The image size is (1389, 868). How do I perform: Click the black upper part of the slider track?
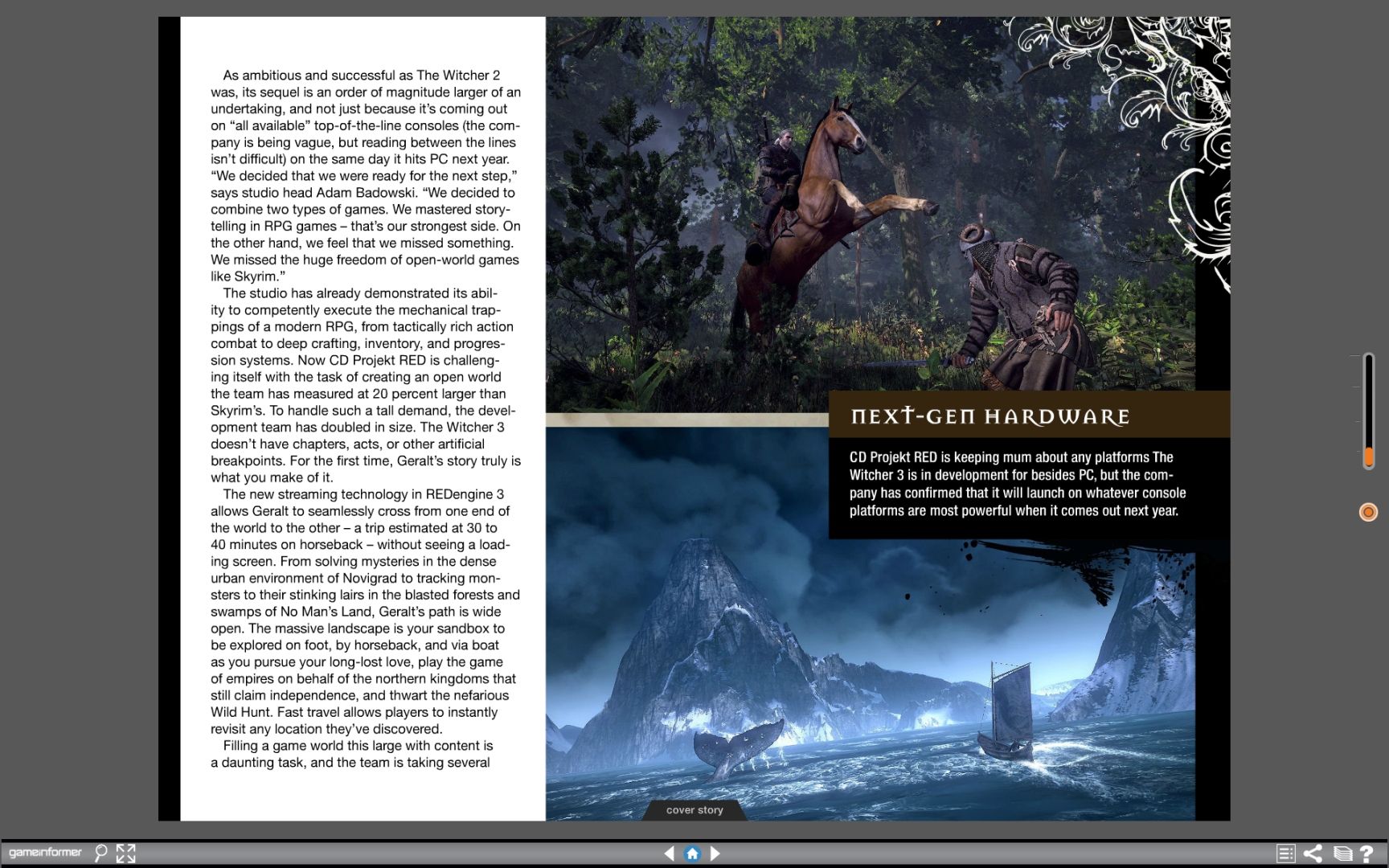1368,398
